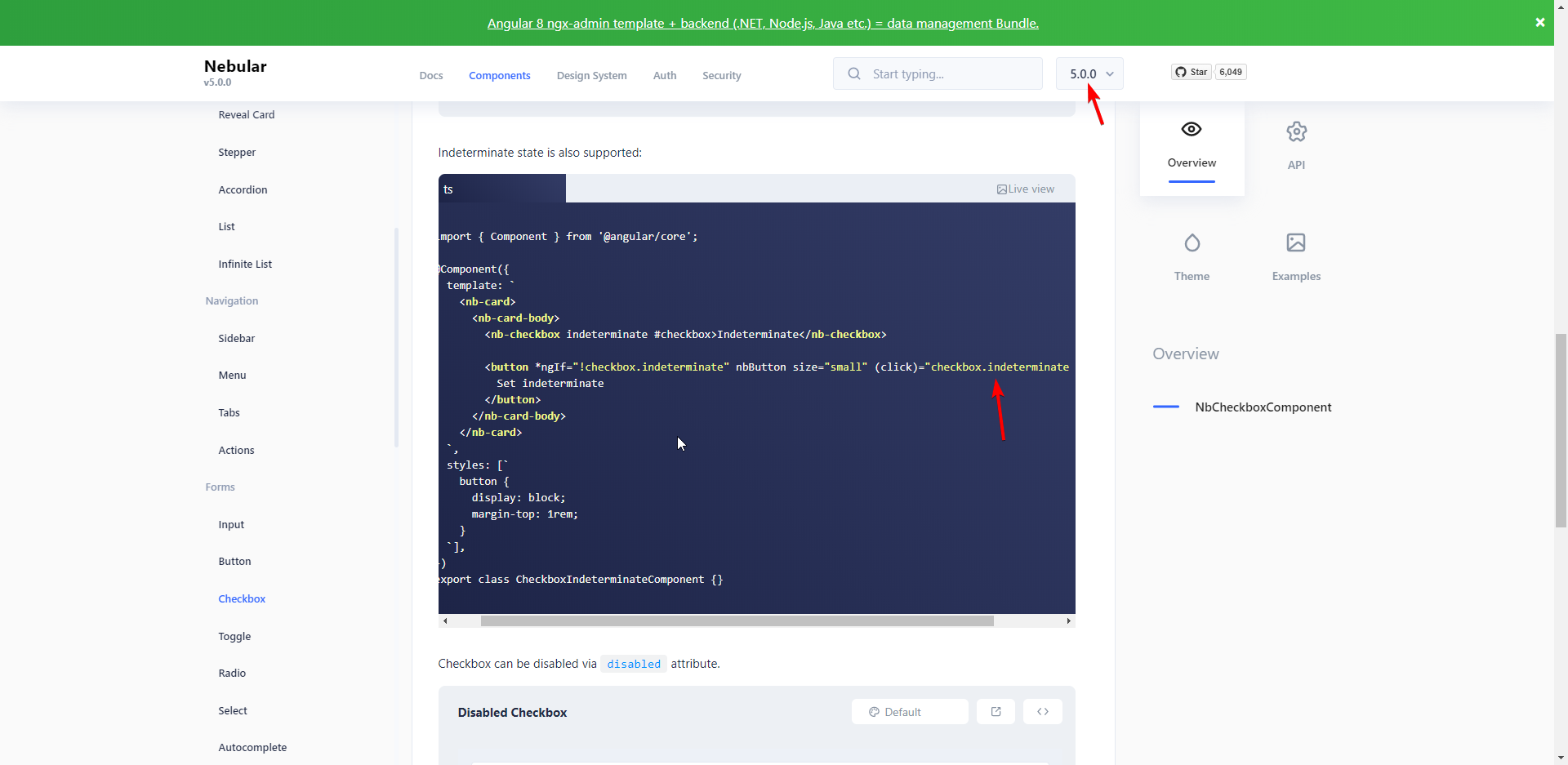Jump to NbCheckboxComponent section
Viewport: 1568px width, 765px height.
tap(1263, 407)
